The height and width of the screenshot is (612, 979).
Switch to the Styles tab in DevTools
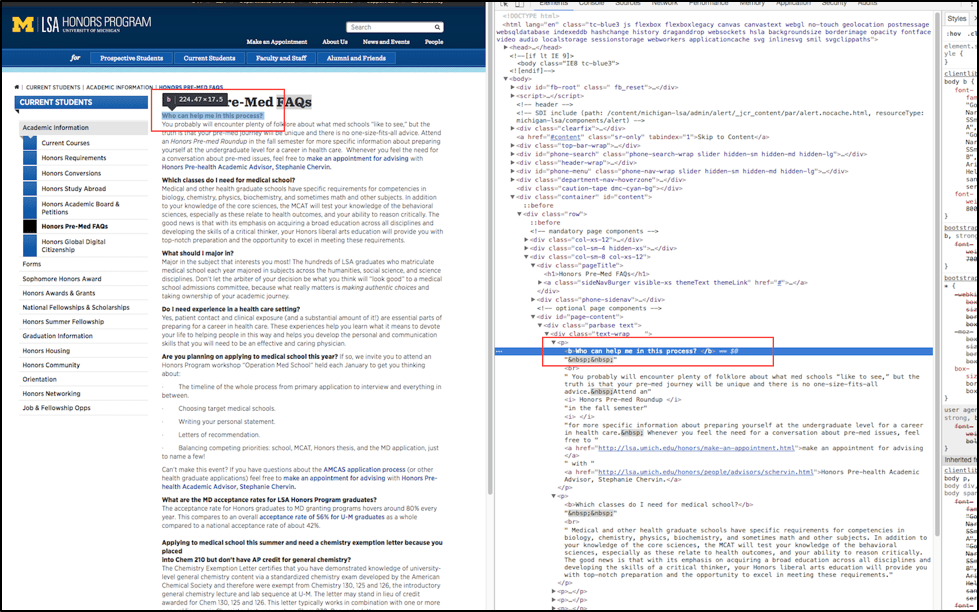[957, 19]
